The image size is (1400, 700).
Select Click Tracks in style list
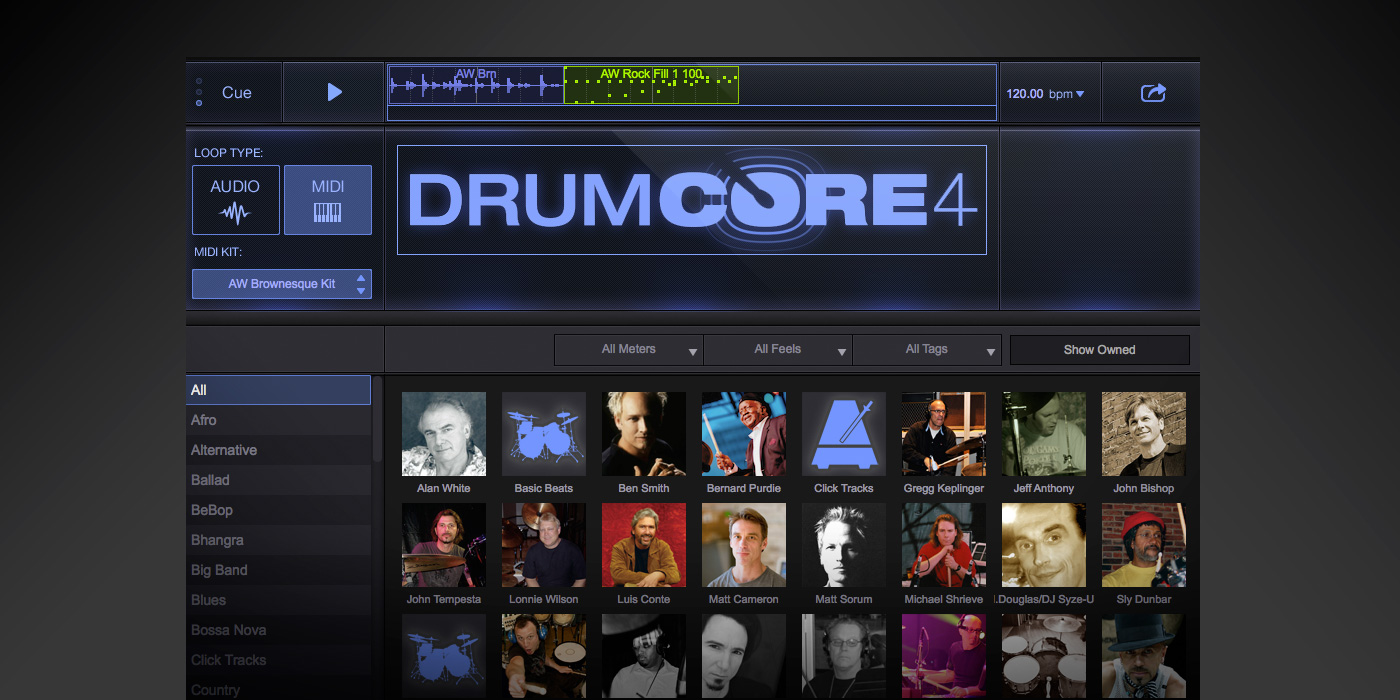pos(278,660)
